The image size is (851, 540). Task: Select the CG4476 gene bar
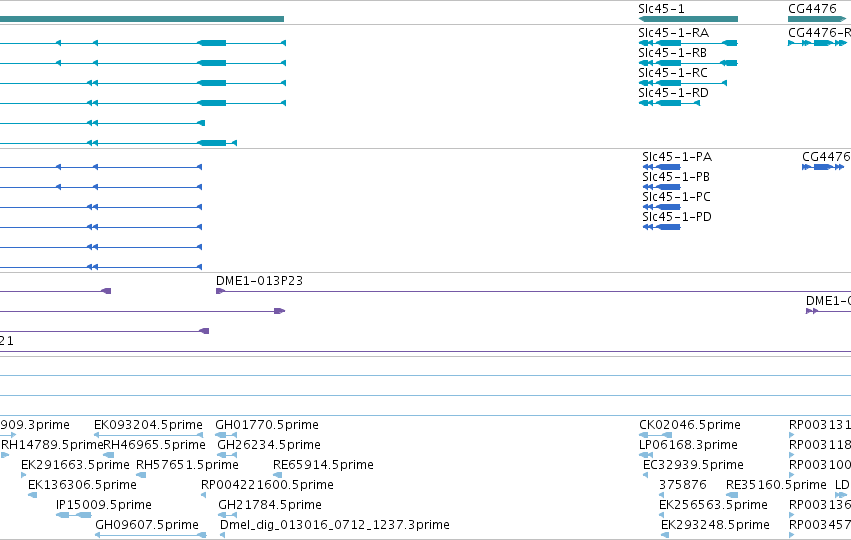817,19
